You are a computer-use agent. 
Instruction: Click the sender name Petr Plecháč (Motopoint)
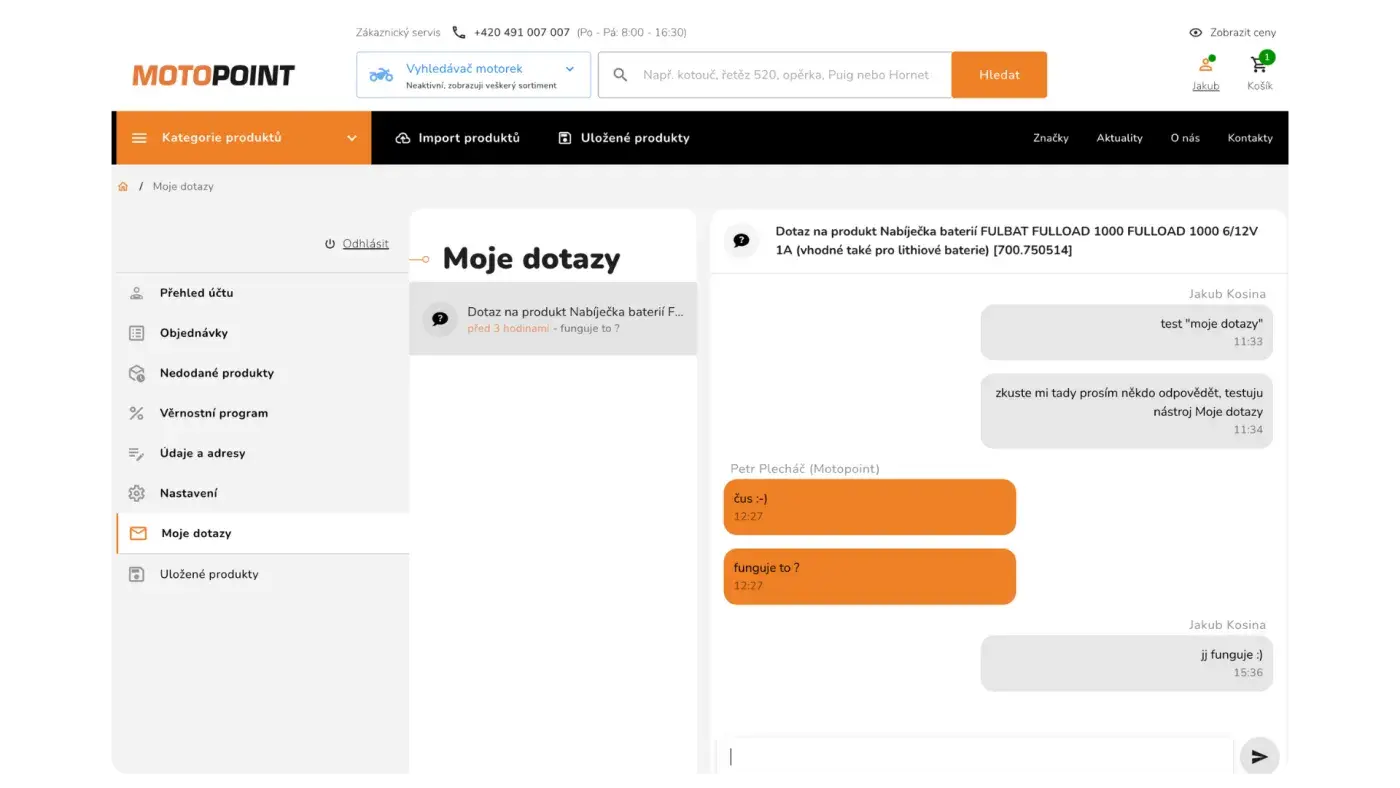(x=805, y=468)
